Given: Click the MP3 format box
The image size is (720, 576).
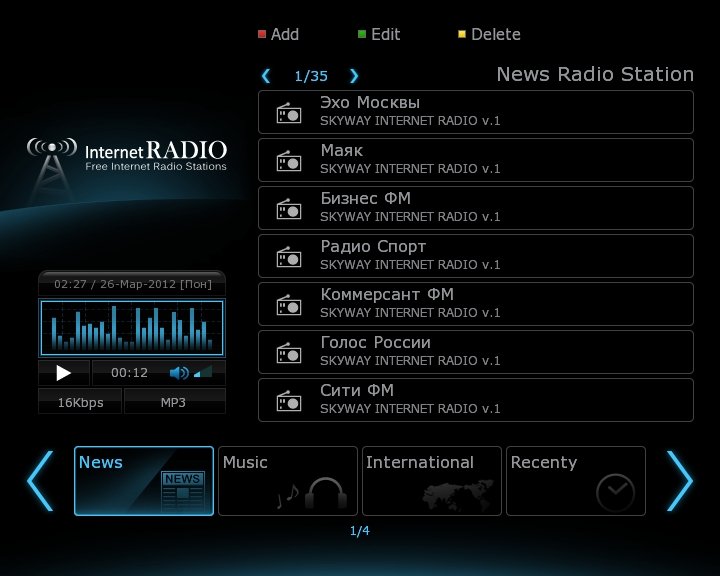Looking at the screenshot, I should pyautogui.click(x=174, y=401).
